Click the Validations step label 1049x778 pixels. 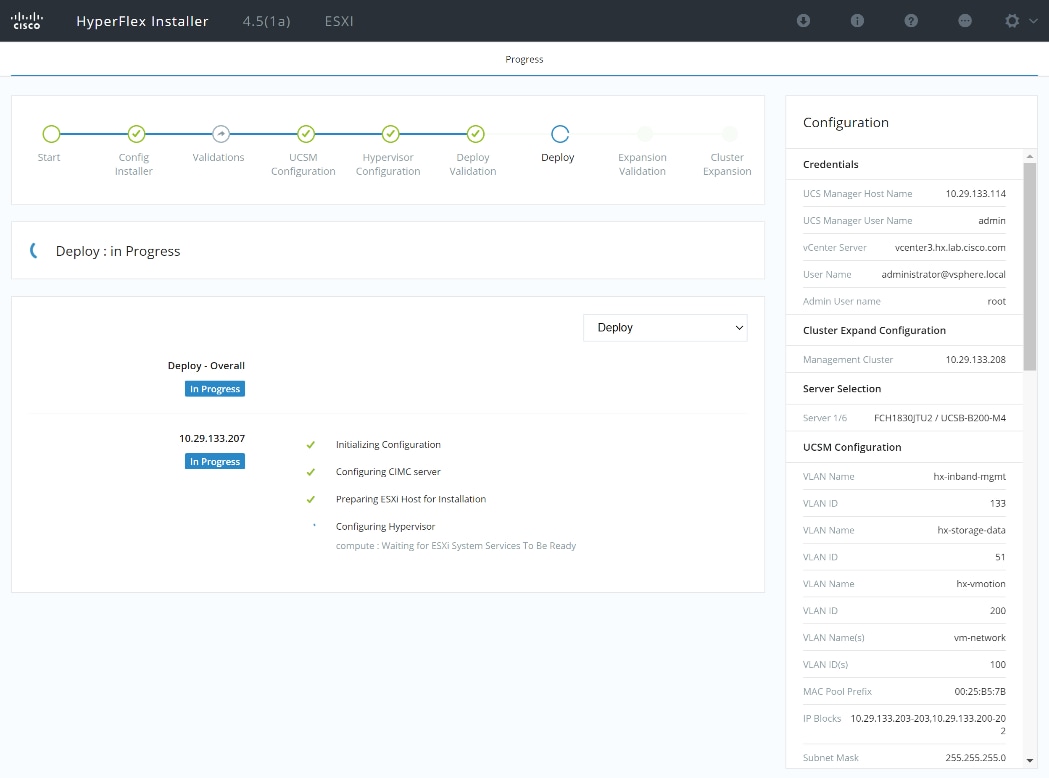[x=218, y=157]
